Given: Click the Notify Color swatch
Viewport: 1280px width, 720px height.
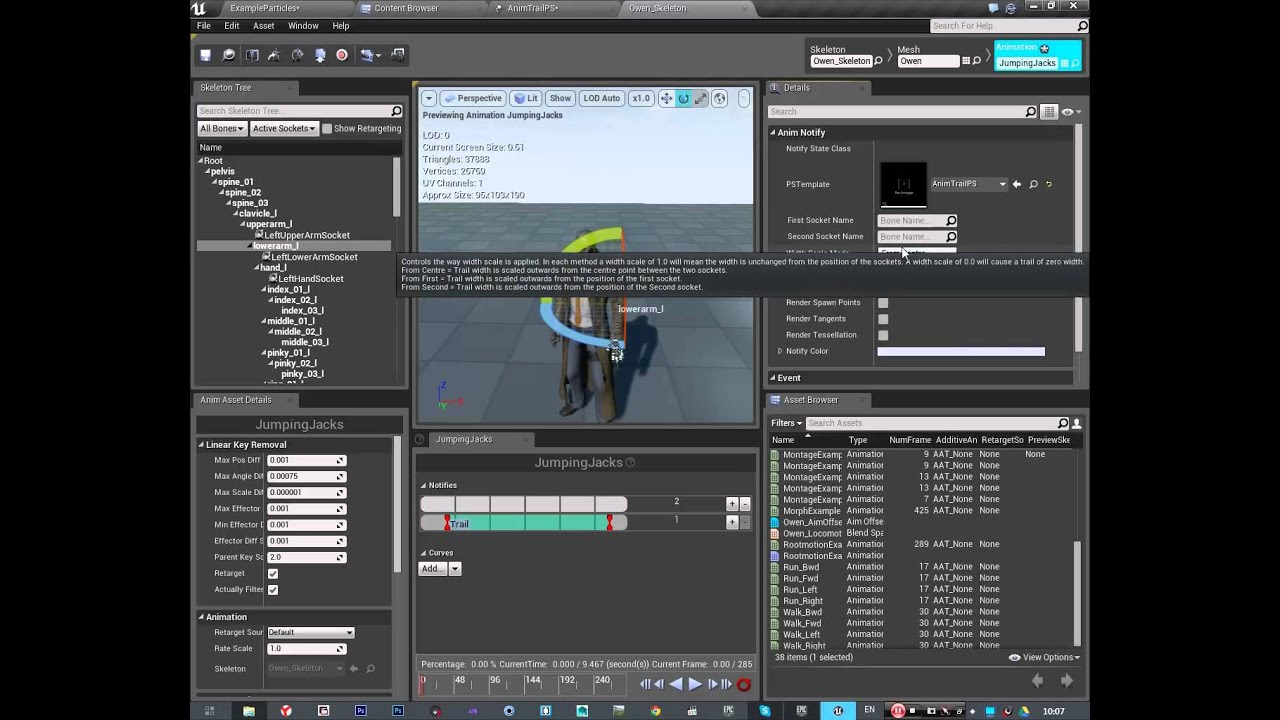Looking at the screenshot, I should point(961,351).
